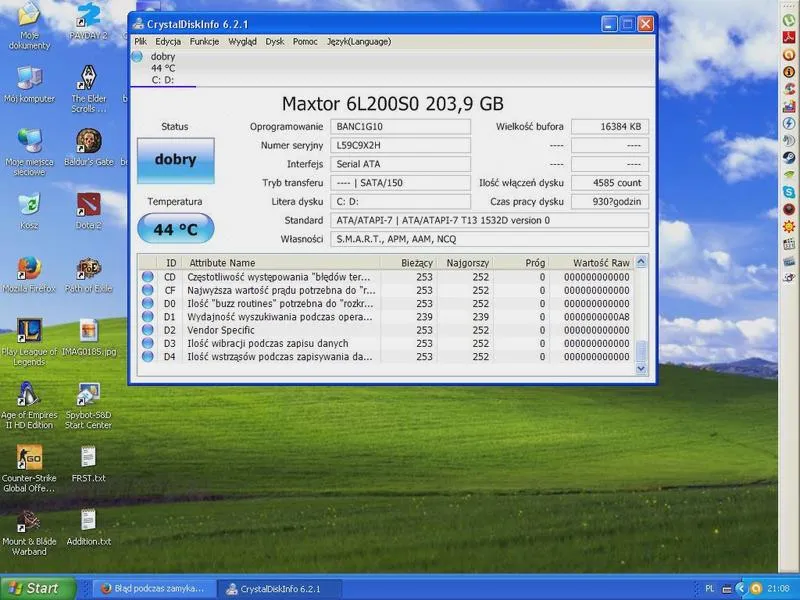Select the D2 Vendor Specific attribute row

(386, 330)
